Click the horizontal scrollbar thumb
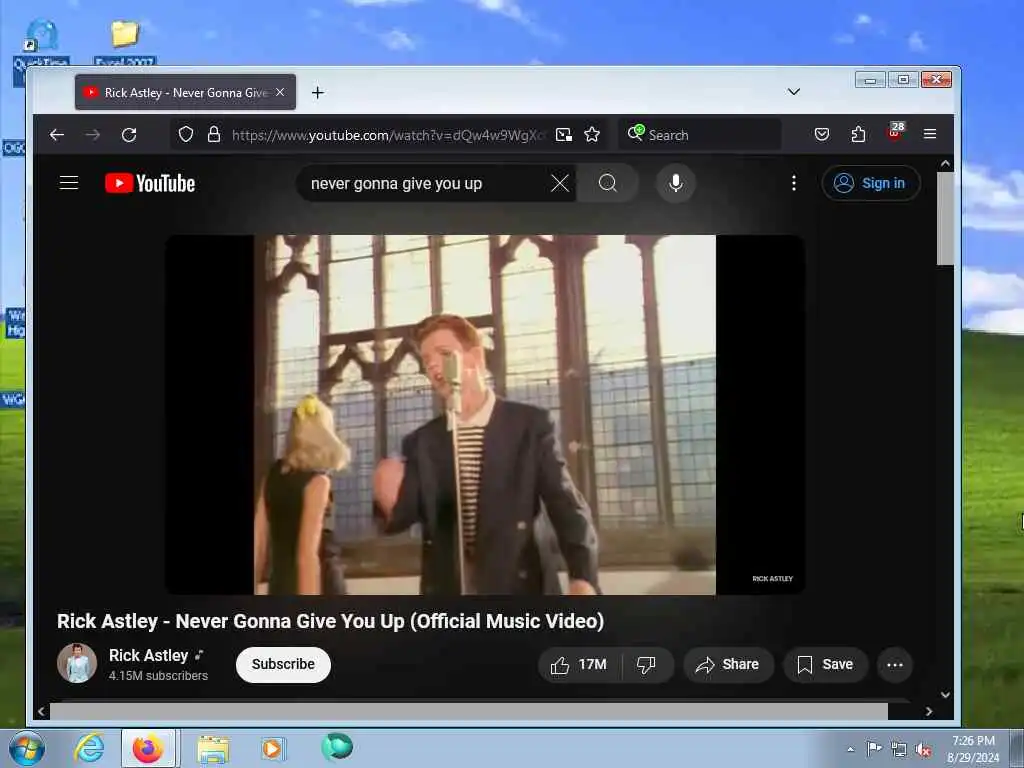This screenshot has width=1024, height=768. click(469, 711)
